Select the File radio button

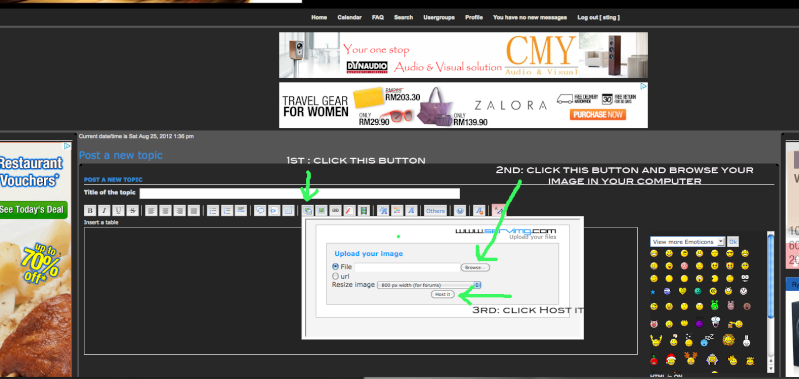point(335,266)
